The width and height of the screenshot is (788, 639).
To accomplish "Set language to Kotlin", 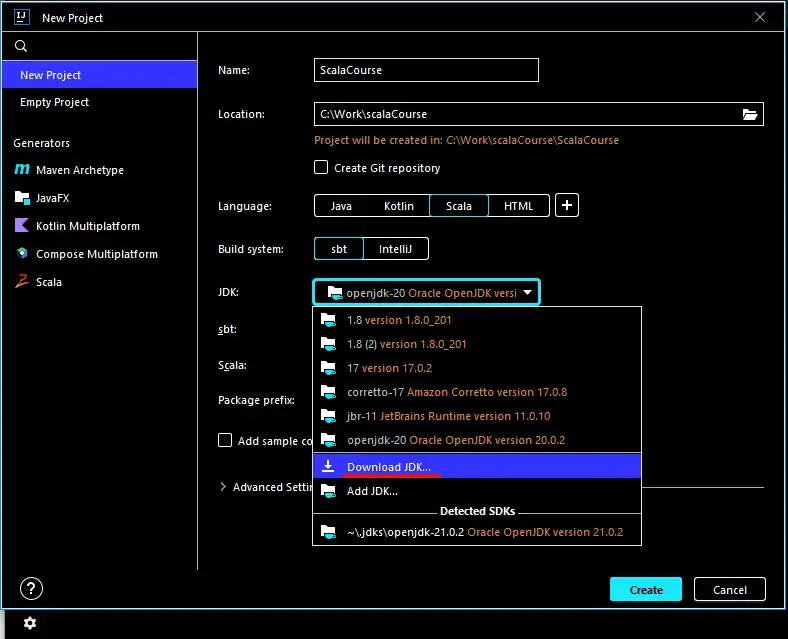I will point(398,206).
